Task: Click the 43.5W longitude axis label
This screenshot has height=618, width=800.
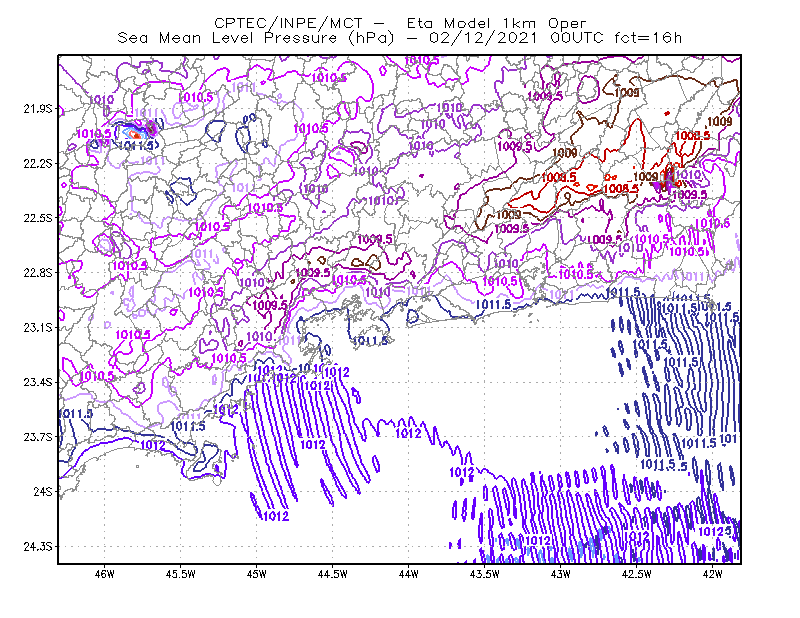Action: click(x=485, y=575)
